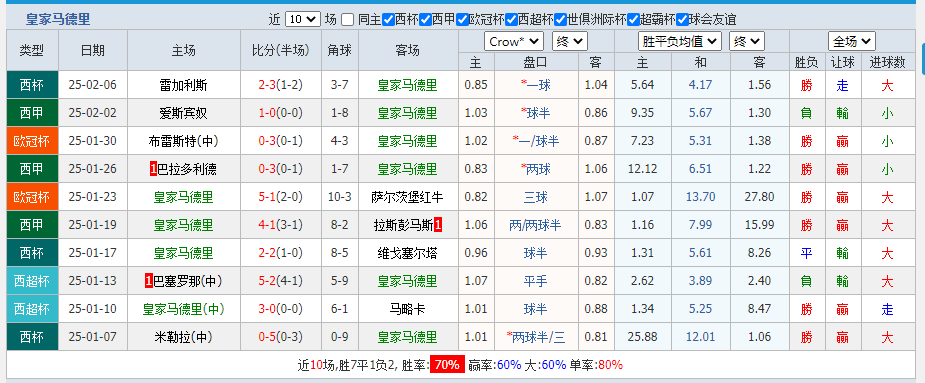Uncheck the 超霸杯 filter checkbox
The width and height of the screenshot is (925, 383).
(634, 19)
